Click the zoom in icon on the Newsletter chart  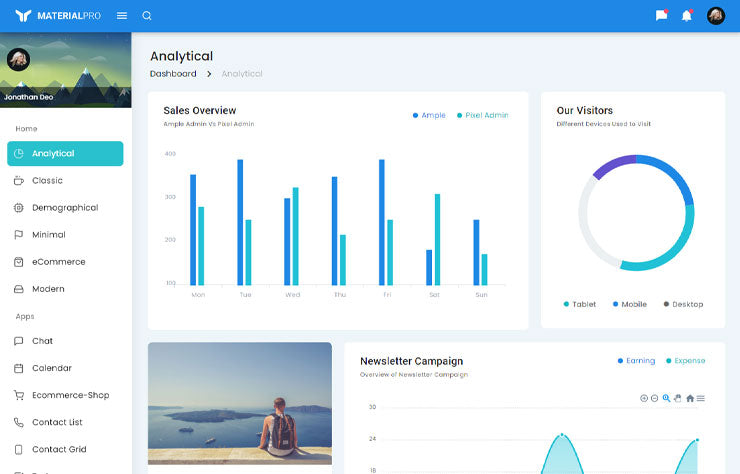644,398
